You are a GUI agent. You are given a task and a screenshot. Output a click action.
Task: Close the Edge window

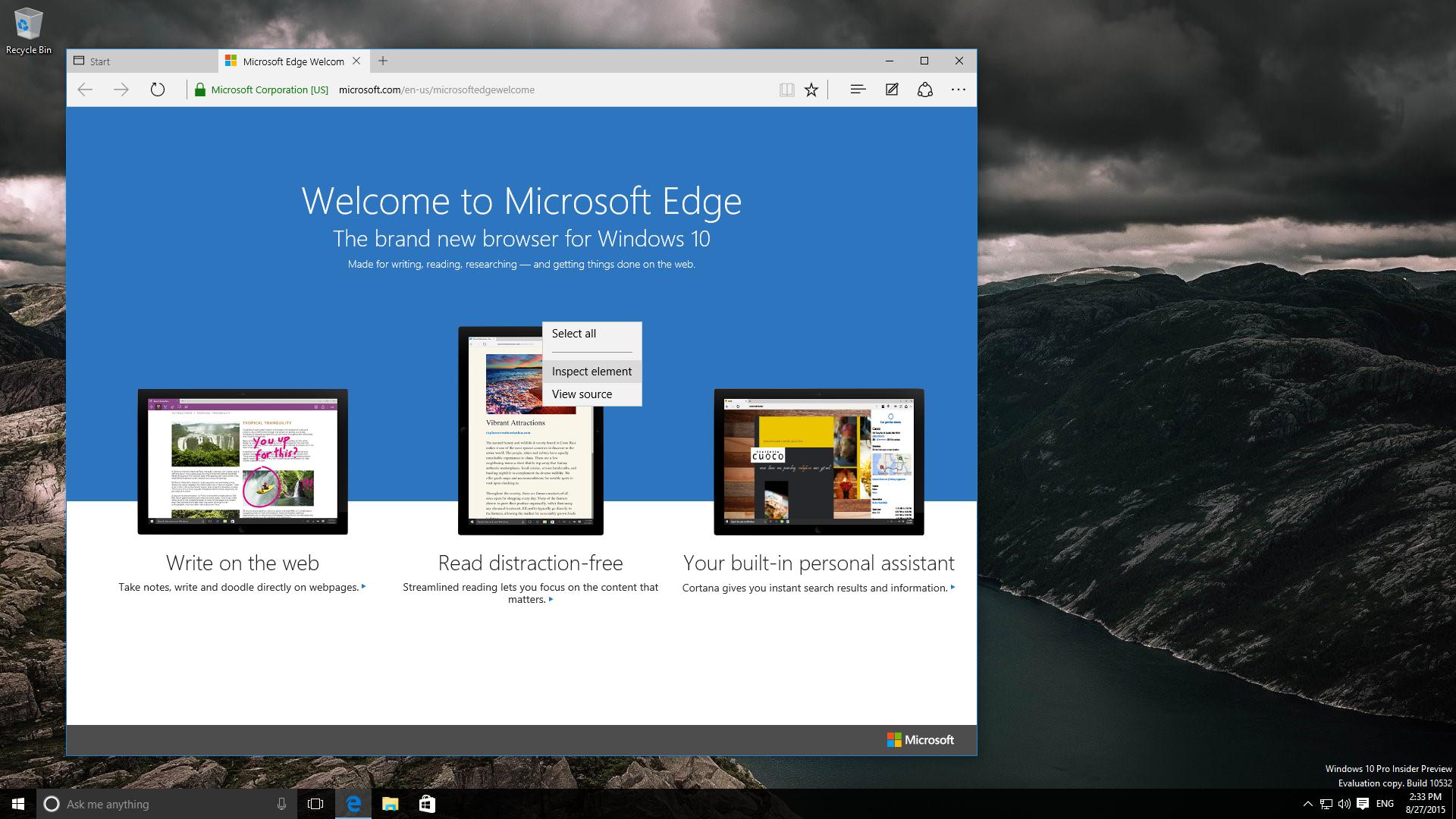[x=959, y=61]
